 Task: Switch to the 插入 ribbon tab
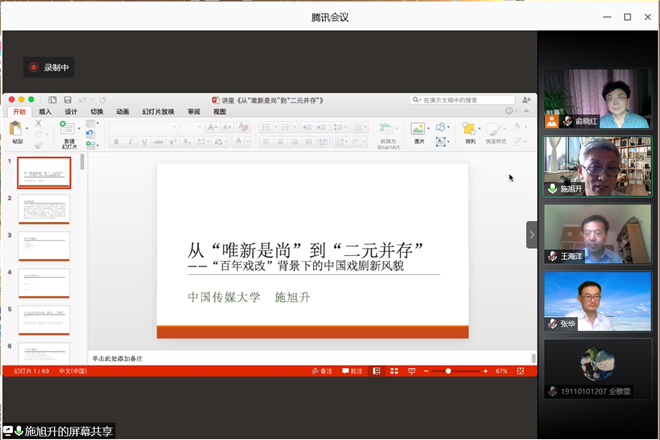click(45, 112)
